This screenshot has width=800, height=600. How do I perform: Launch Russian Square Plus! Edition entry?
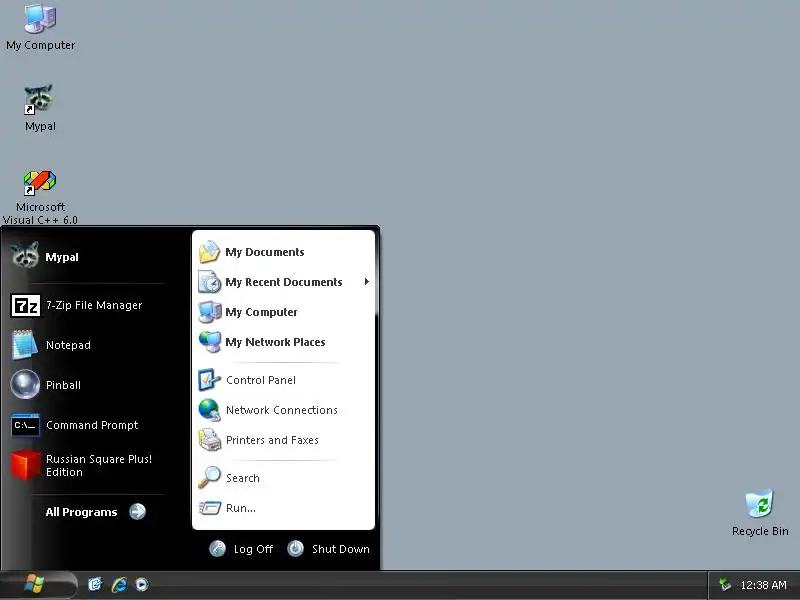[x=99, y=465]
